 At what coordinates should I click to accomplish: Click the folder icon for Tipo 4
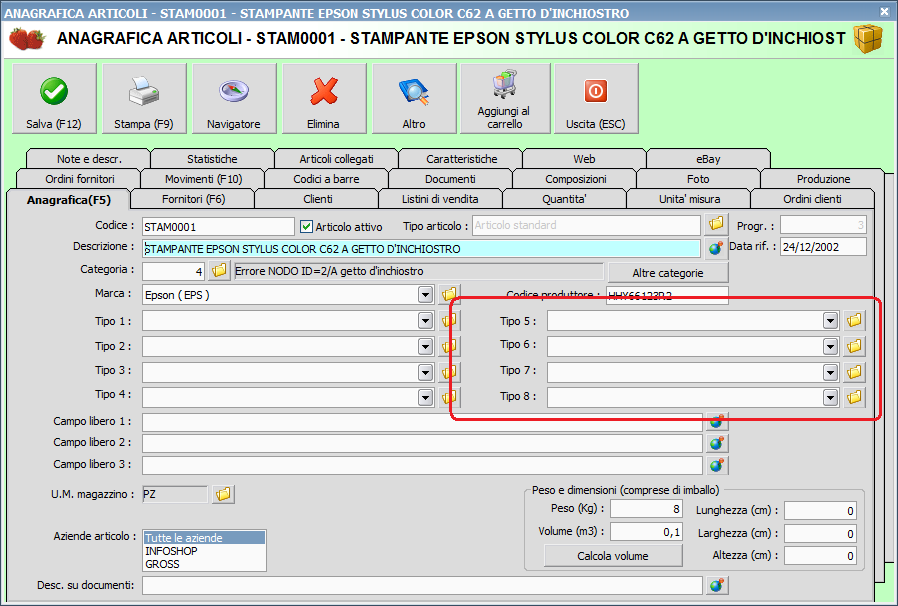(448, 396)
